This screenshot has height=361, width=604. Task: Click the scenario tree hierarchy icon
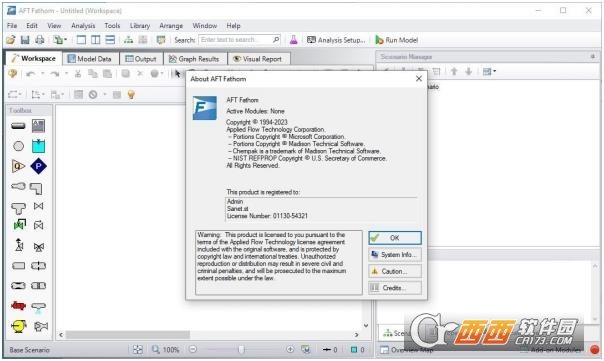coord(128,40)
